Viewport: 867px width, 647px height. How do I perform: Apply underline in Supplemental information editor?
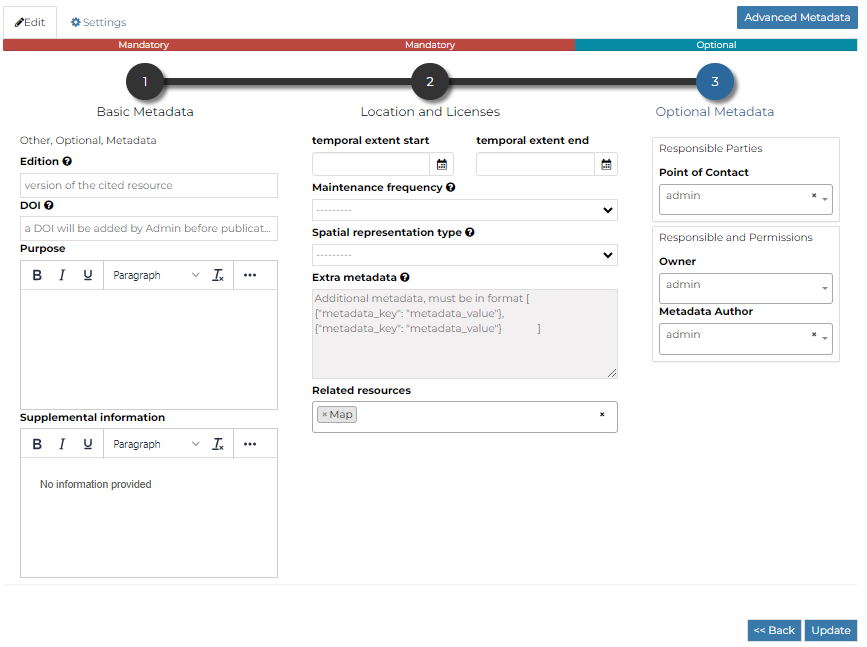(89, 443)
